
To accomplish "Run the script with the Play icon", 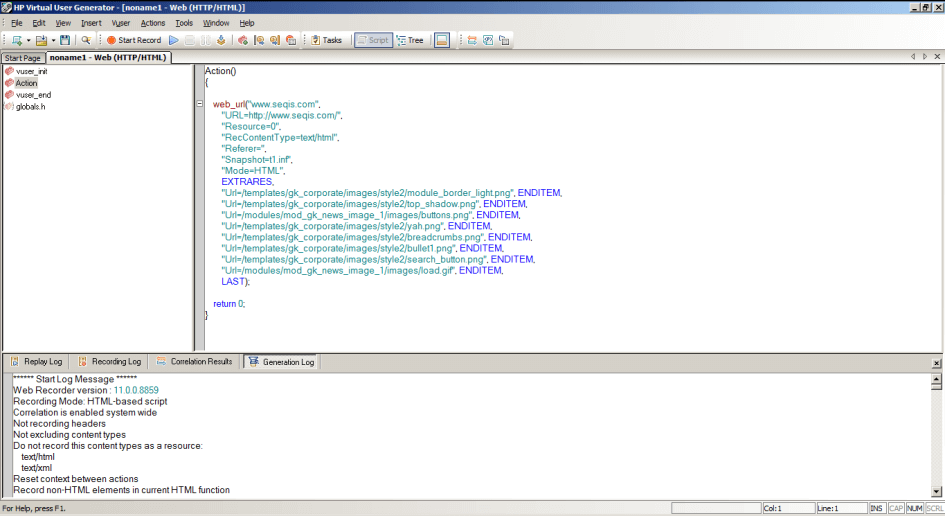I will 173,40.
